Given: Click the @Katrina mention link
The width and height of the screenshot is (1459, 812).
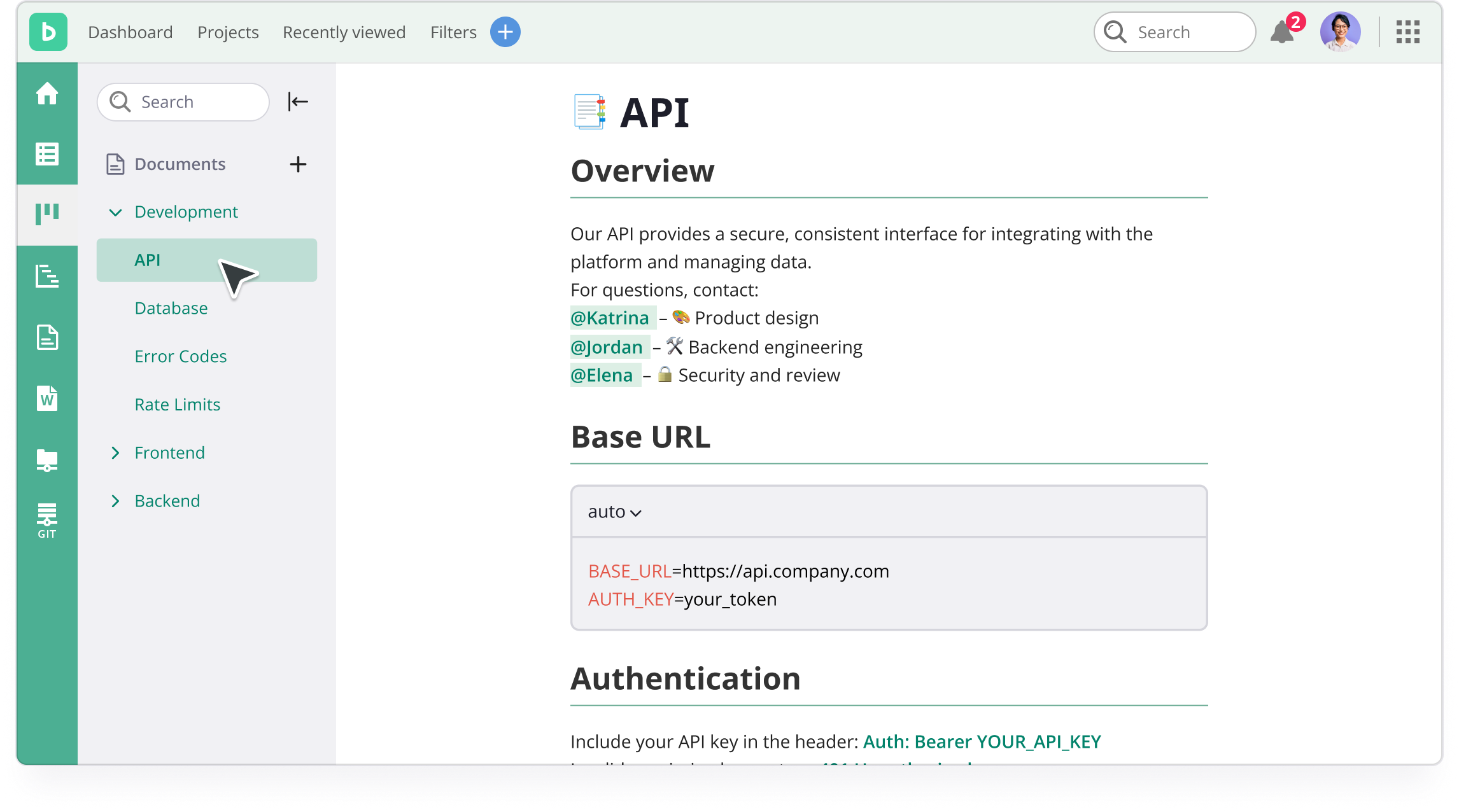Looking at the screenshot, I should coord(610,318).
